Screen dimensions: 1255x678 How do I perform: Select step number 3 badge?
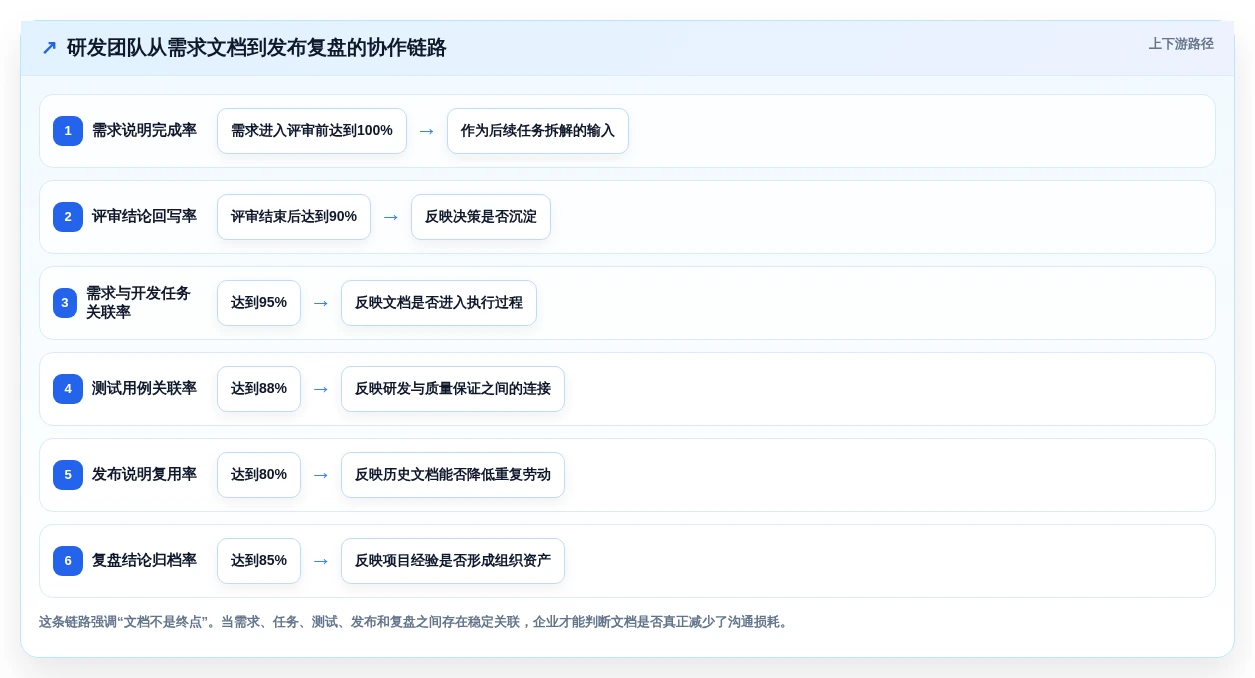[x=65, y=303]
